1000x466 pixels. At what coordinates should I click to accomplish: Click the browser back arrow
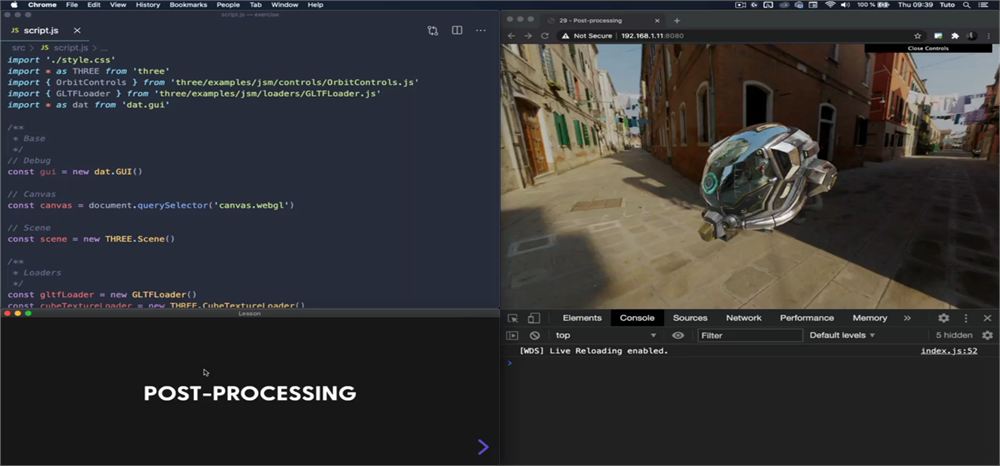point(511,36)
